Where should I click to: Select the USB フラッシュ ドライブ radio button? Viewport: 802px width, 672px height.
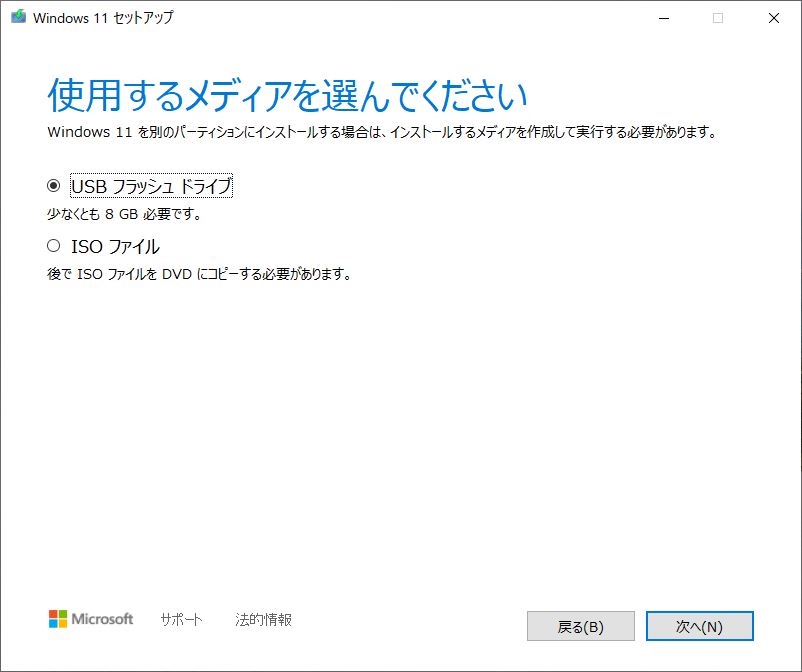pos(53,186)
